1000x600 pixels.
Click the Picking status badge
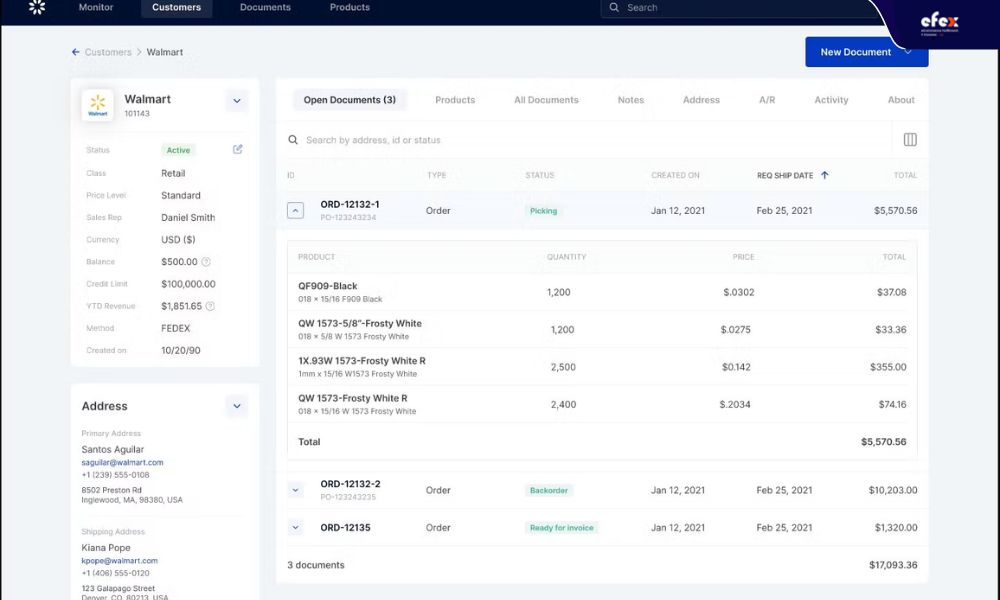tap(543, 211)
